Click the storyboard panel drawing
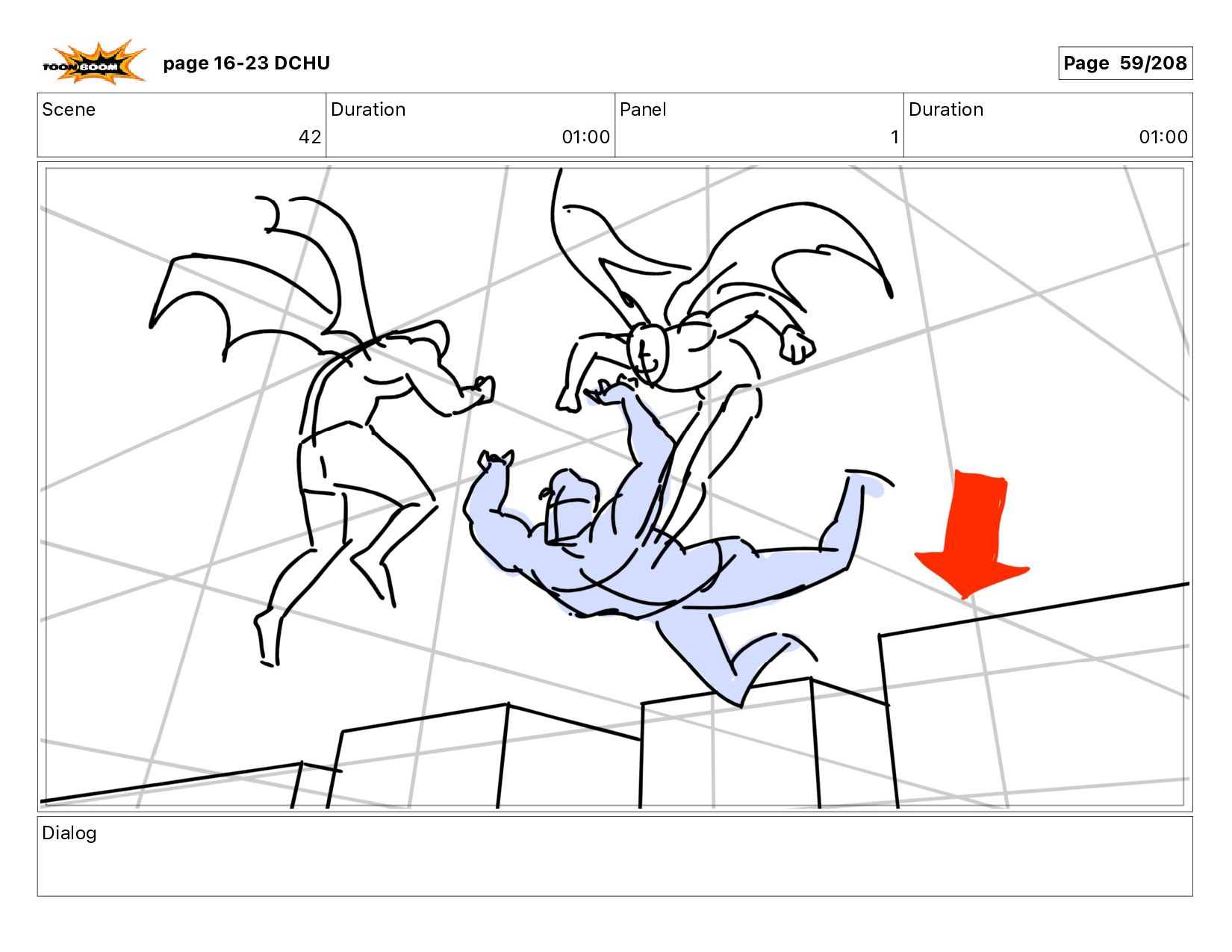The height and width of the screenshot is (952, 1232). [x=615, y=487]
